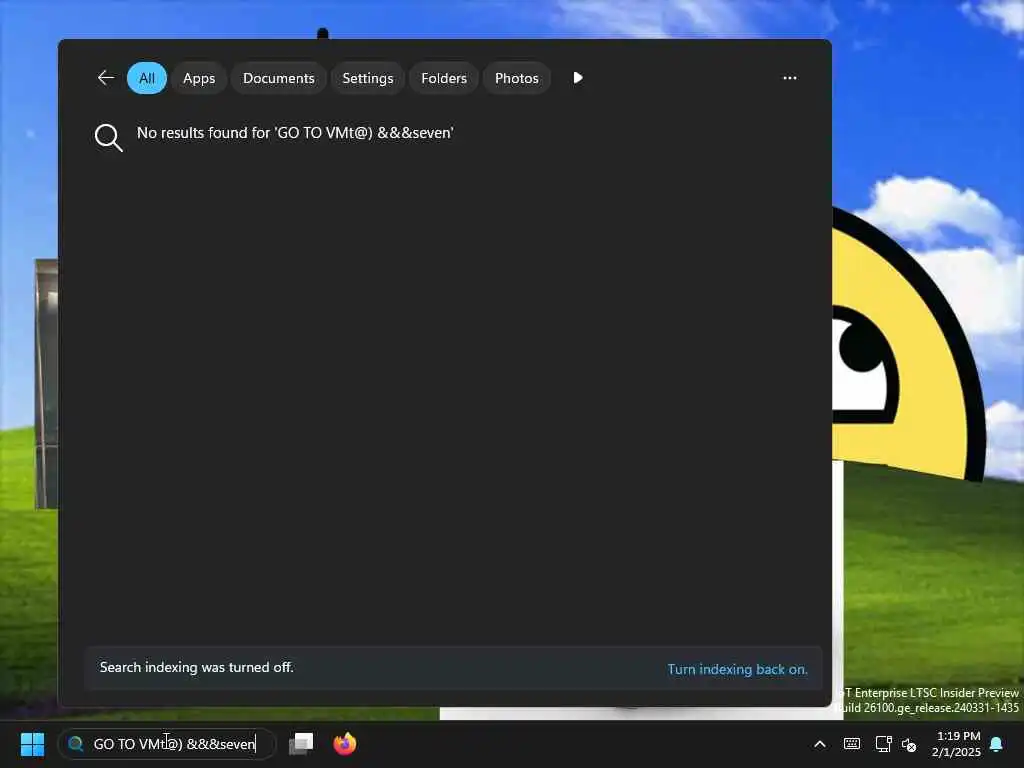Open the three-dot search options menu

tap(790, 78)
